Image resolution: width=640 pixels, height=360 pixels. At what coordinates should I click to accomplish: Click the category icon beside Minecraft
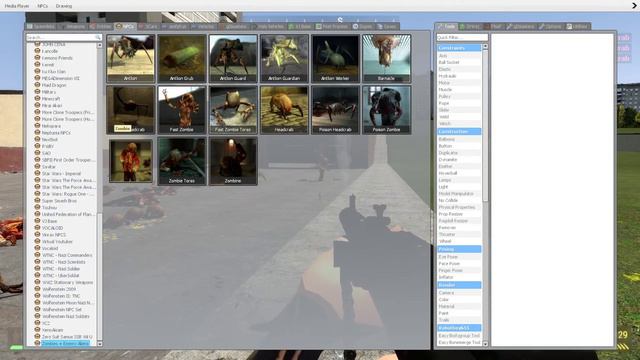coord(38,98)
